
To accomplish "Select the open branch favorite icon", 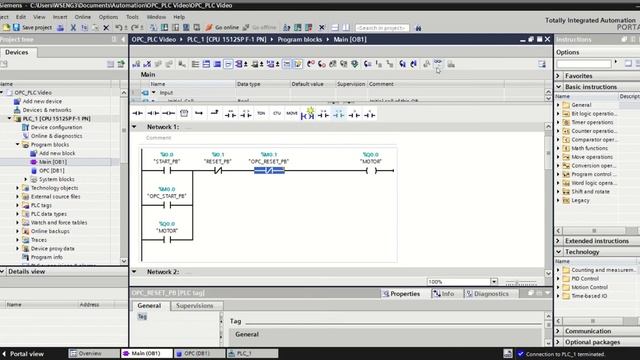I will pyautogui.click(x=199, y=113).
